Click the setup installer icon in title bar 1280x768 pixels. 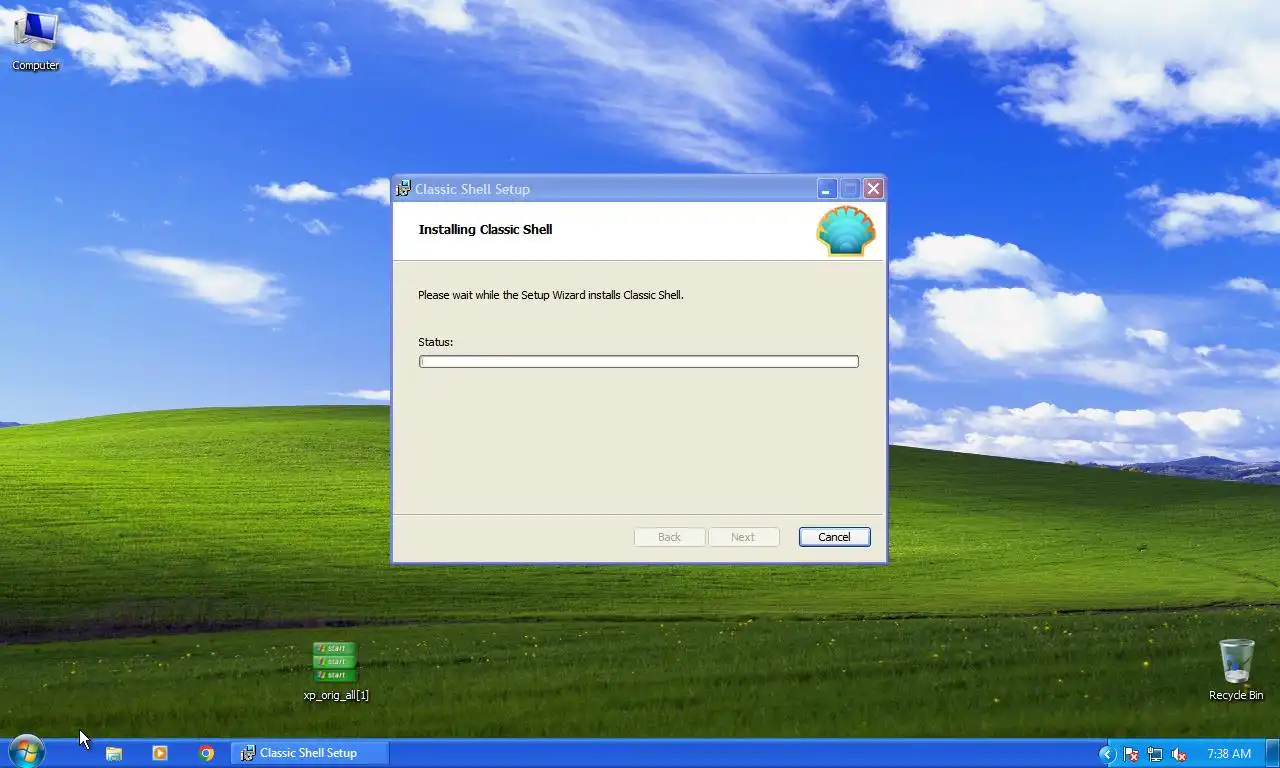(403, 189)
